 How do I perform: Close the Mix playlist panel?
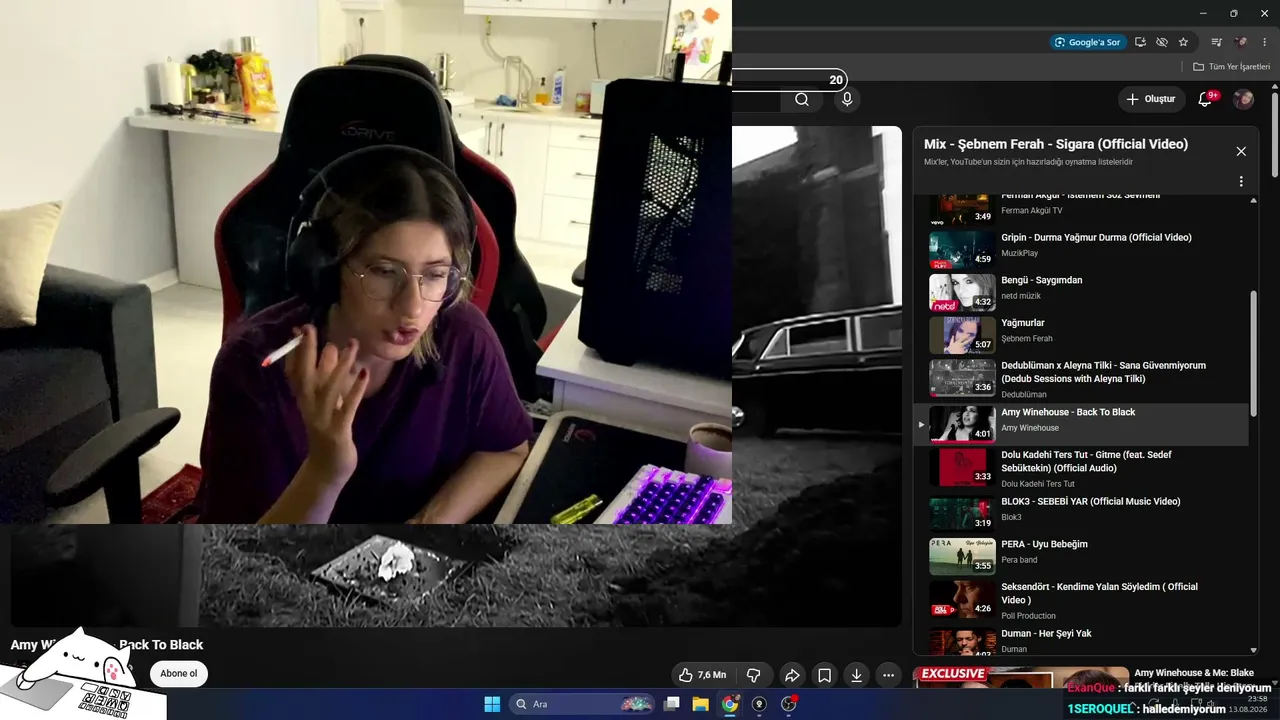[x=1241, y=151]
